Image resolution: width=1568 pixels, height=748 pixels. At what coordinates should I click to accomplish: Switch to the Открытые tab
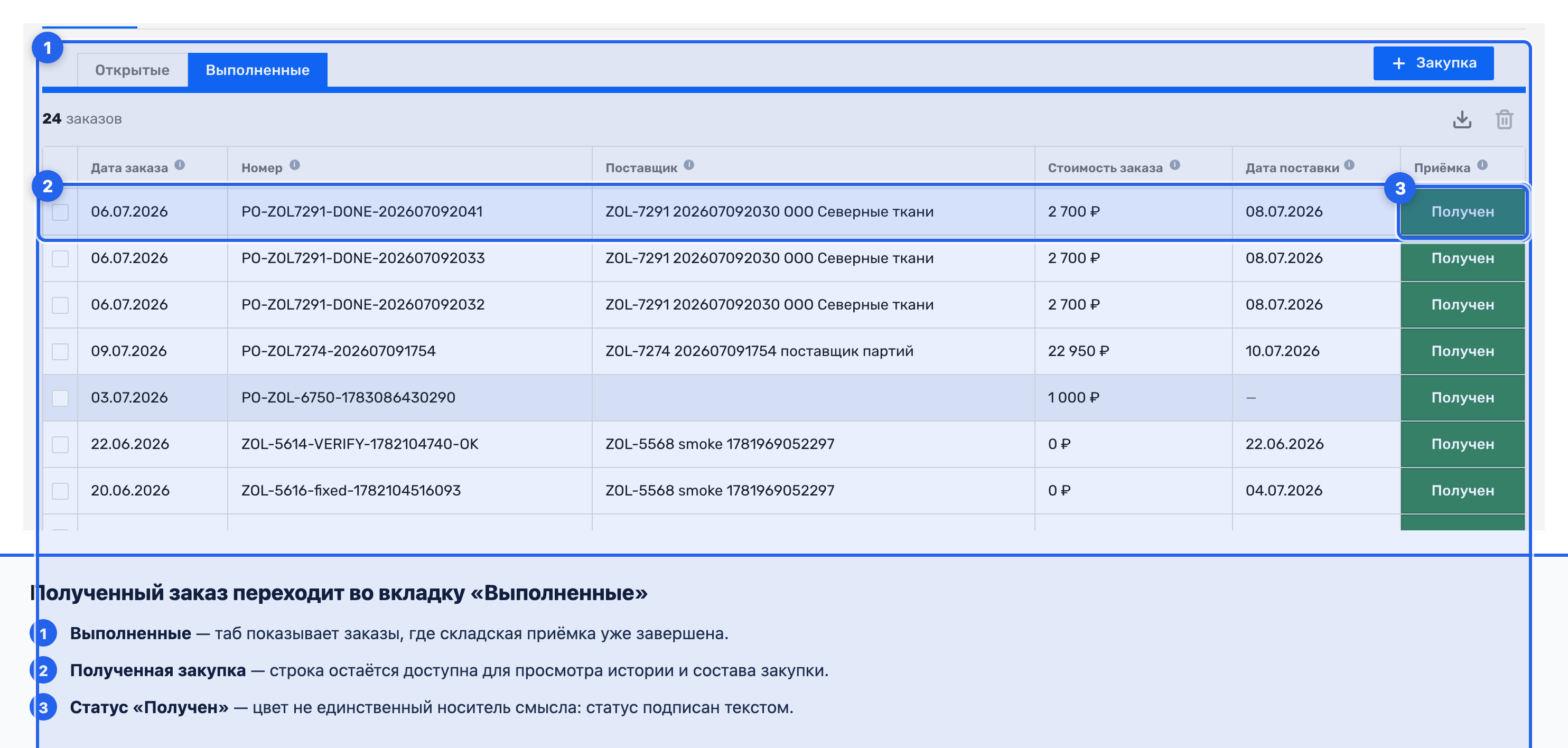pos(132,70)
